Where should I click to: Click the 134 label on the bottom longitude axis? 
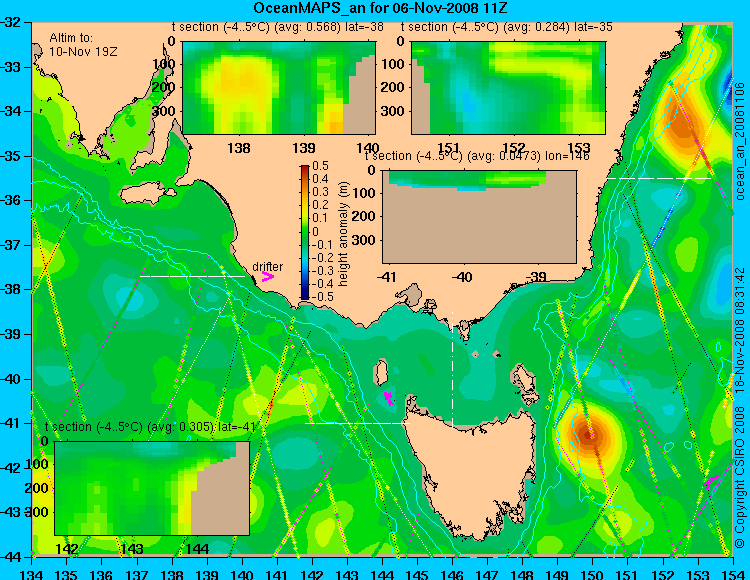coord(32,574)
